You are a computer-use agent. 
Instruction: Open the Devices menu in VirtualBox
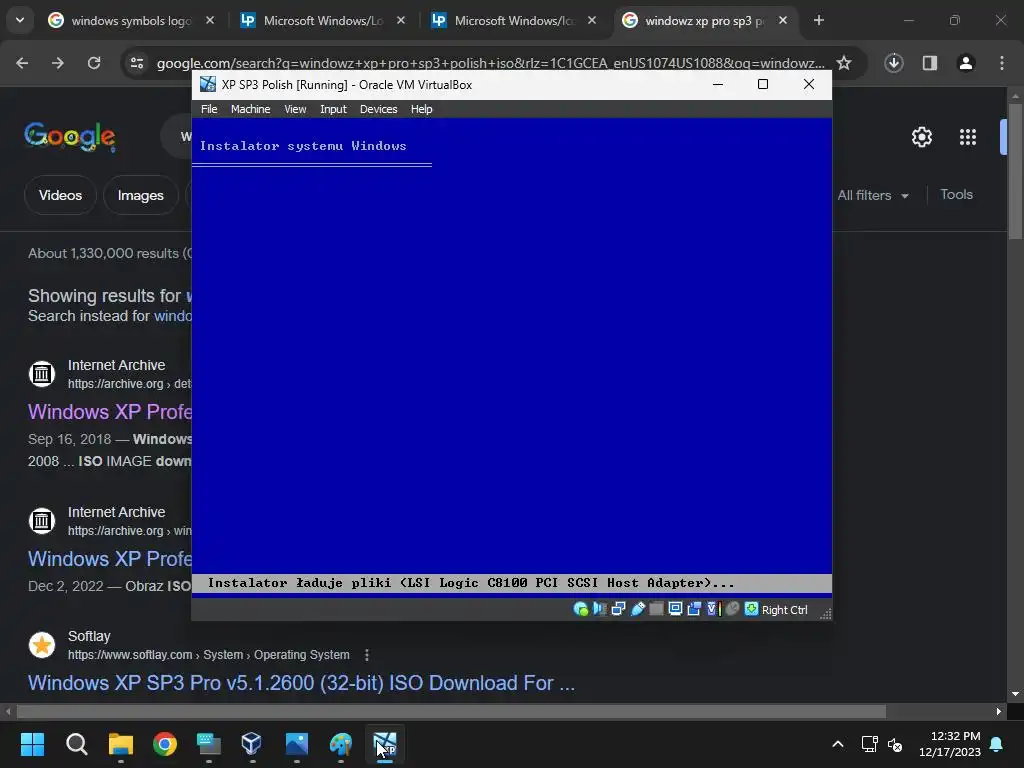click(x=379, y=109)
